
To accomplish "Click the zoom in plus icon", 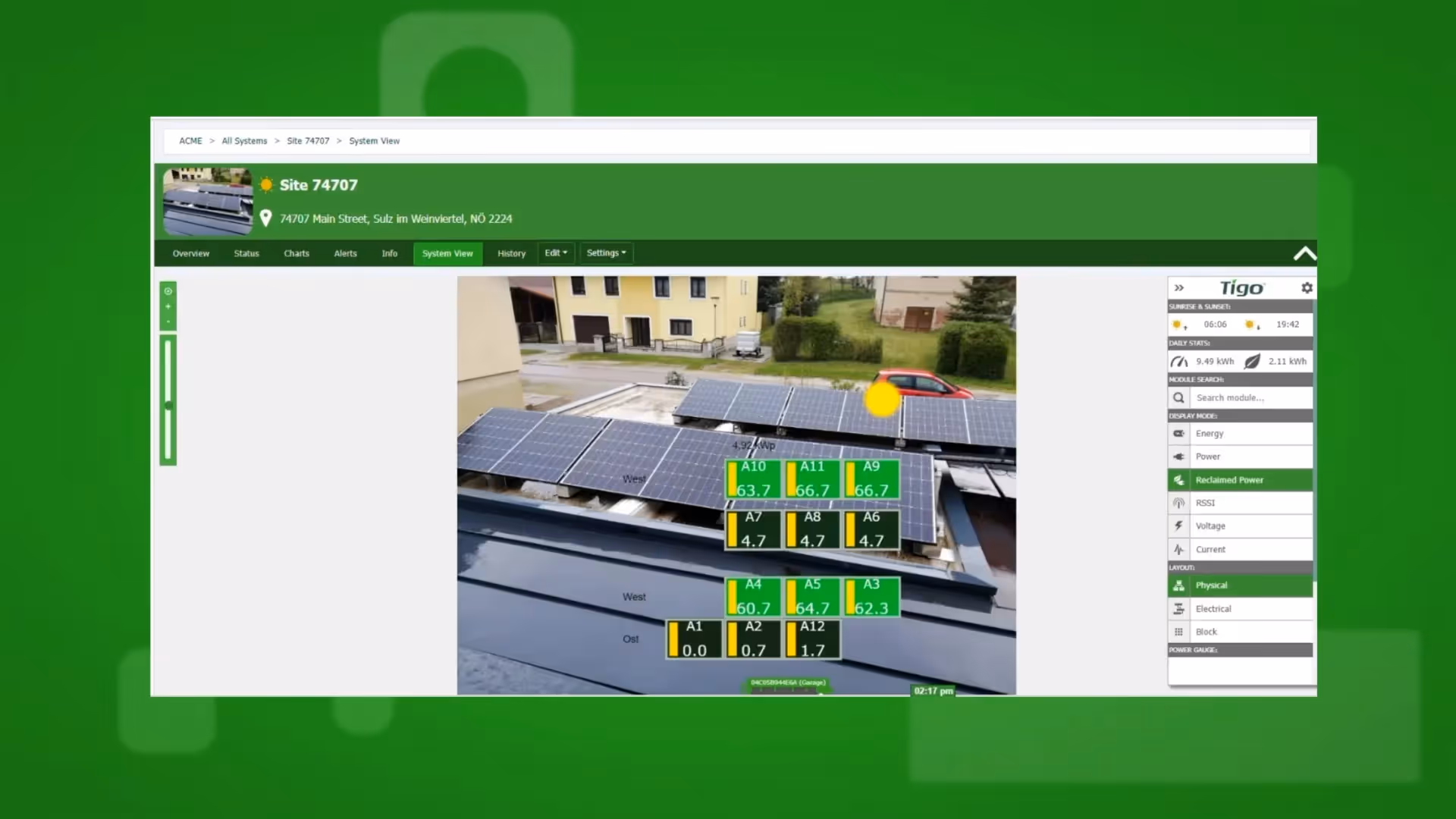I will (168, 306).
